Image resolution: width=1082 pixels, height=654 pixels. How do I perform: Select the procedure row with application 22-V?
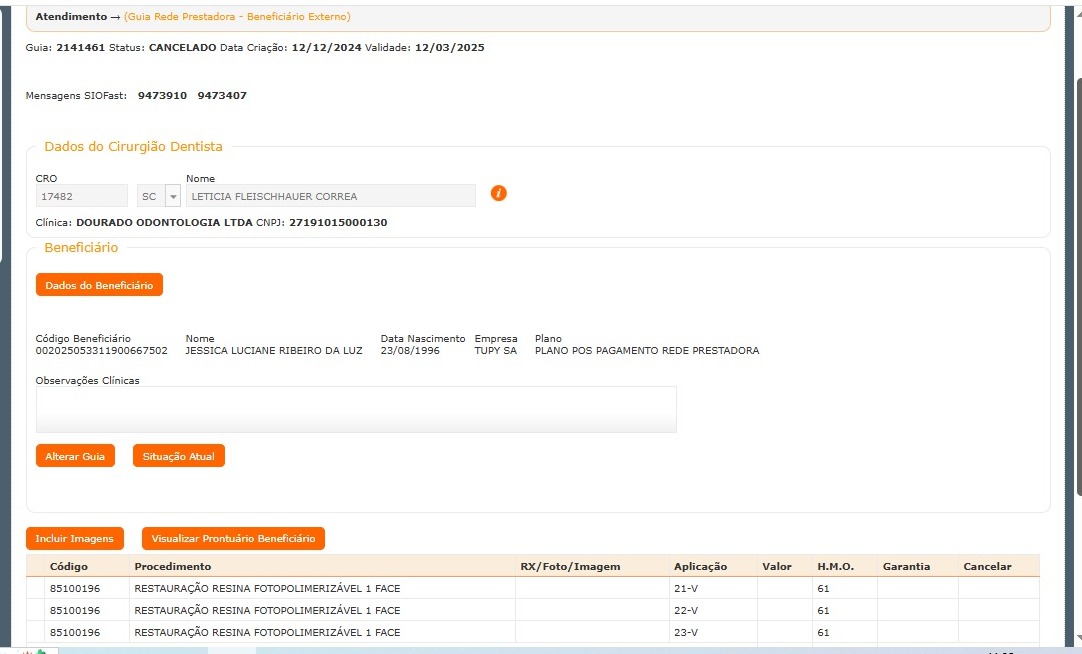click(267, 610)
